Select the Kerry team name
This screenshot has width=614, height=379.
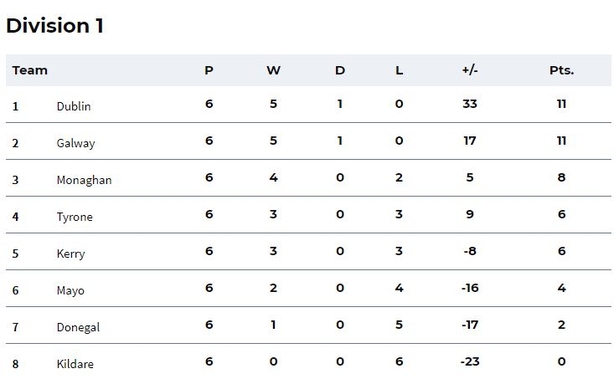point(71,254)
